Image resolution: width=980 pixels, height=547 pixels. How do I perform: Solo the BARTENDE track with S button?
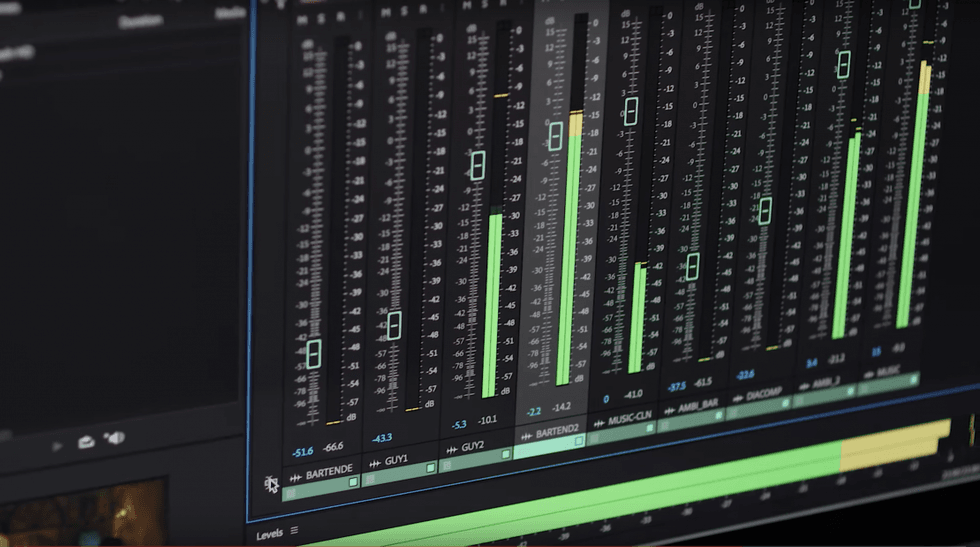(322, 19)
